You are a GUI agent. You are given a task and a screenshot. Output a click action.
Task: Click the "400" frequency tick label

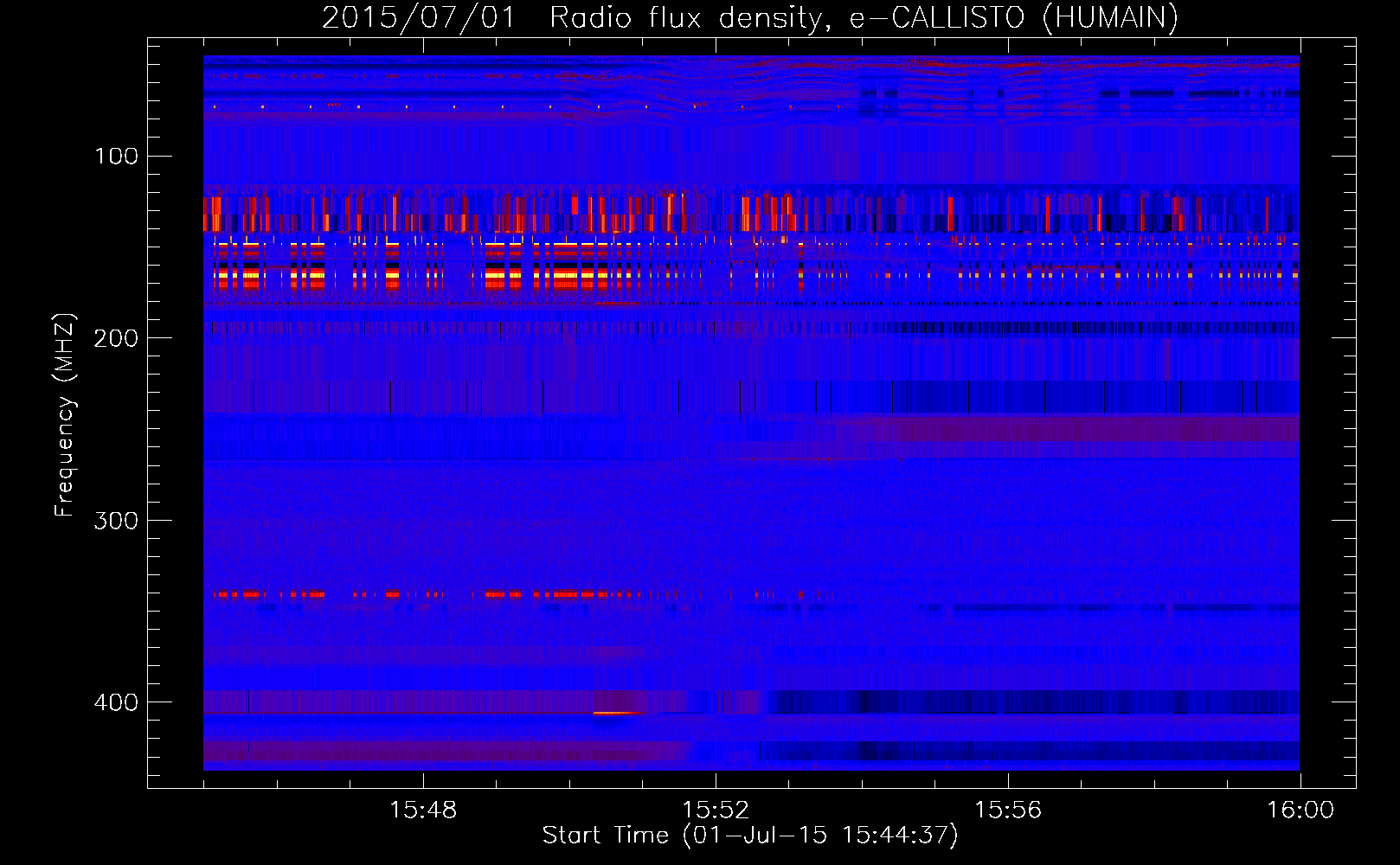tap(116, 702)
